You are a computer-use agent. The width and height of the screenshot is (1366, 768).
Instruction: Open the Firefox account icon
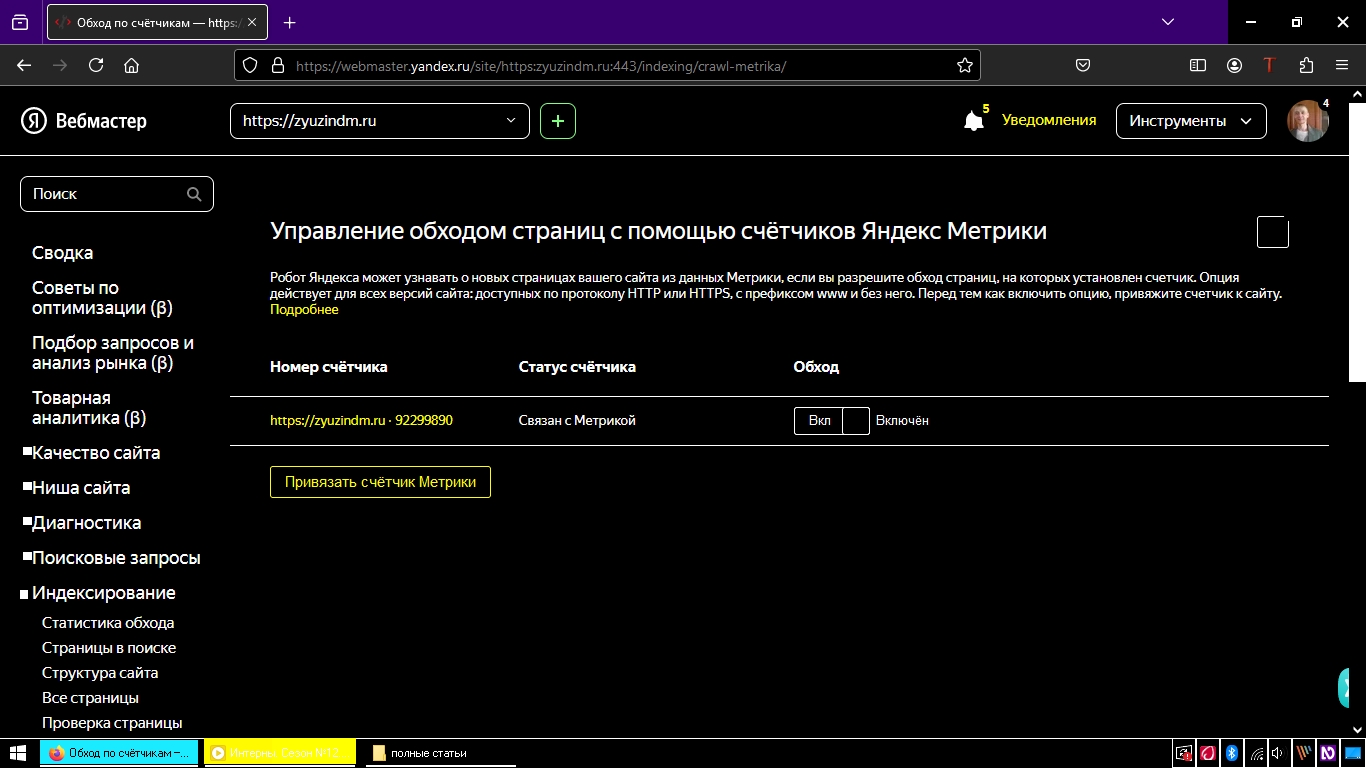1234,65
